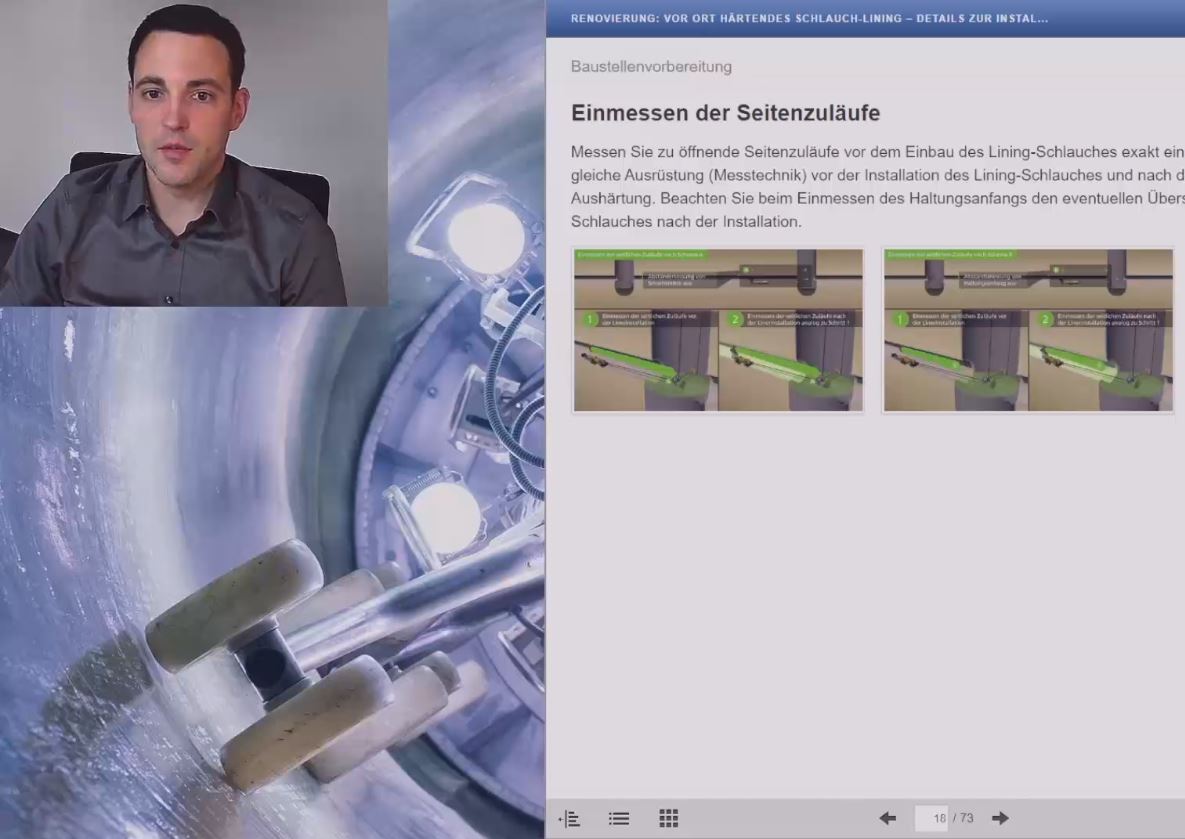This screenshot has height=839, width=1185.
Task: Go to the previous slide with left arrow
Action: [x=887, y=819]
